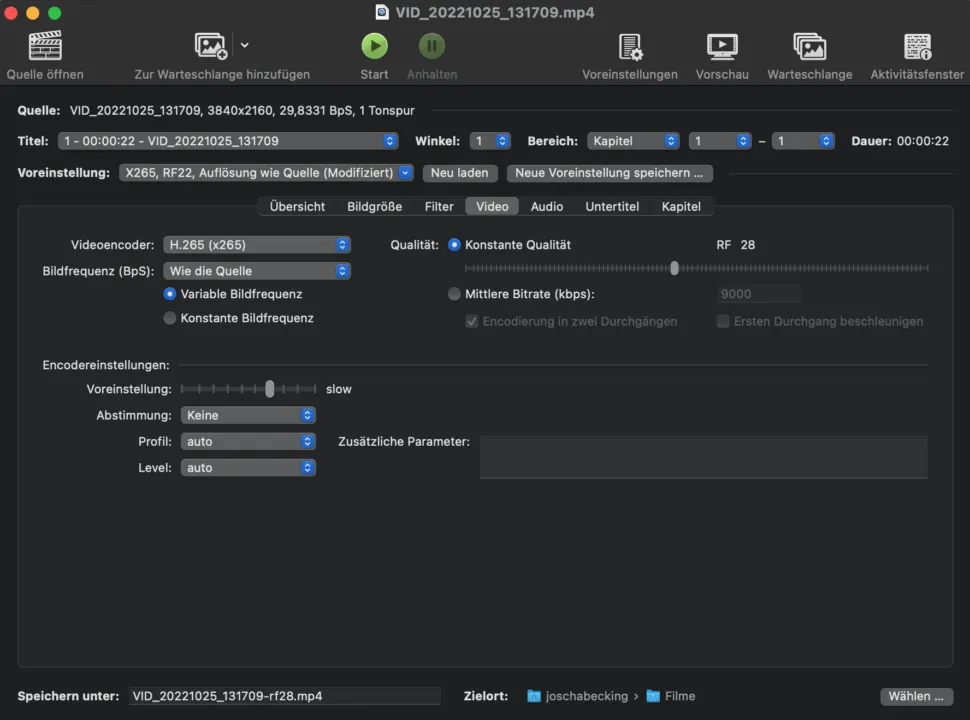Switch to the Kapitel tab
The image size is (970, 720).
[x=681, y=207]
